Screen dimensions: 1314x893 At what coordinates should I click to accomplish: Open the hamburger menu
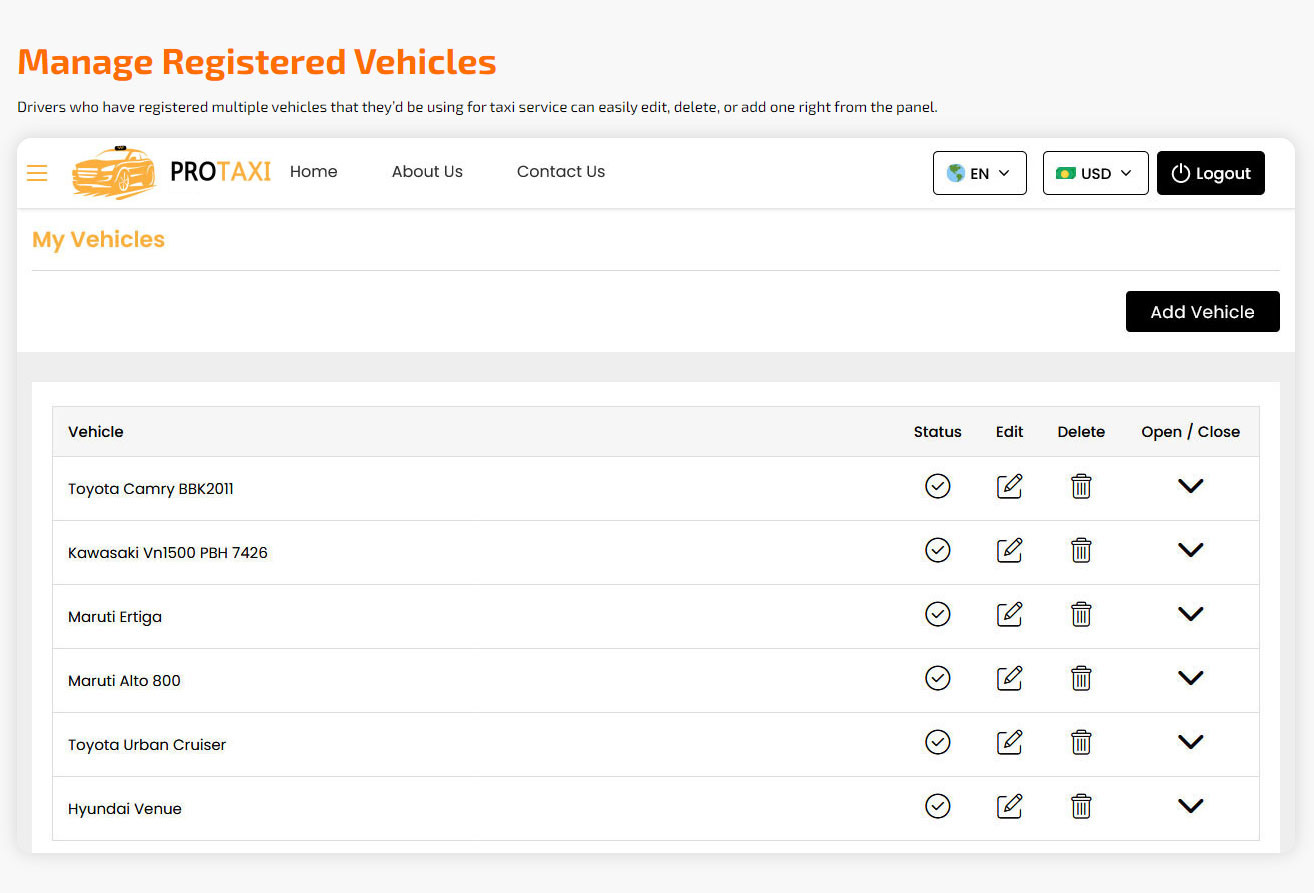[x=37, y=172]
